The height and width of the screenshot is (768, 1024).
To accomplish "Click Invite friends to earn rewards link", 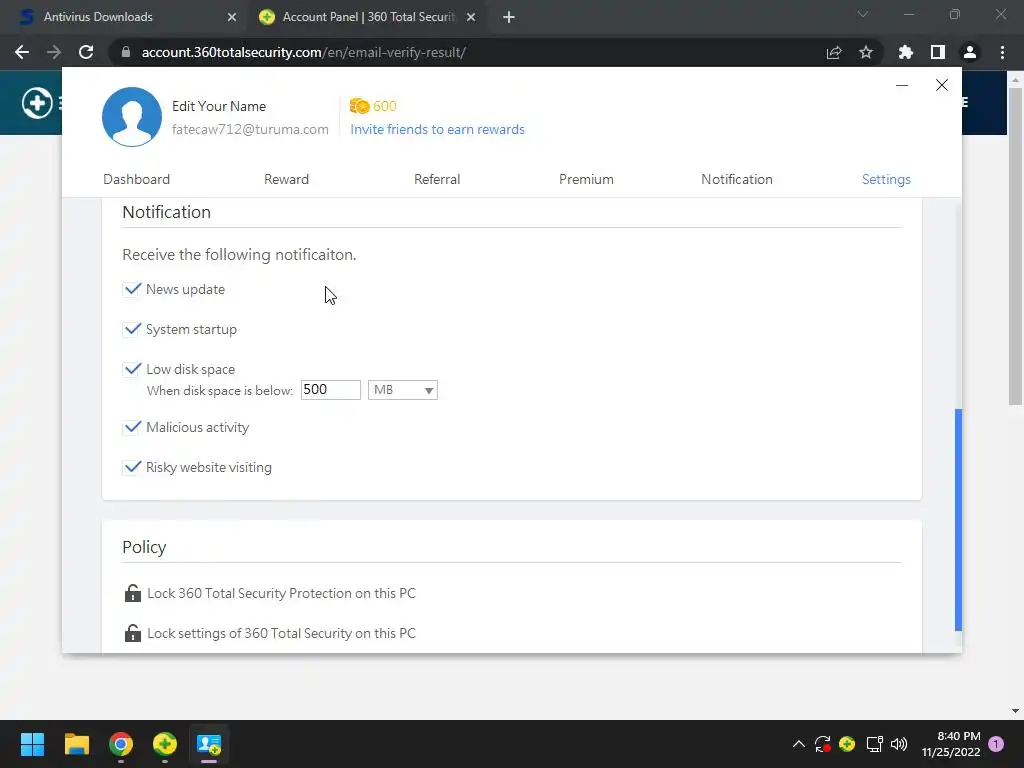I will tap(438, 129).
